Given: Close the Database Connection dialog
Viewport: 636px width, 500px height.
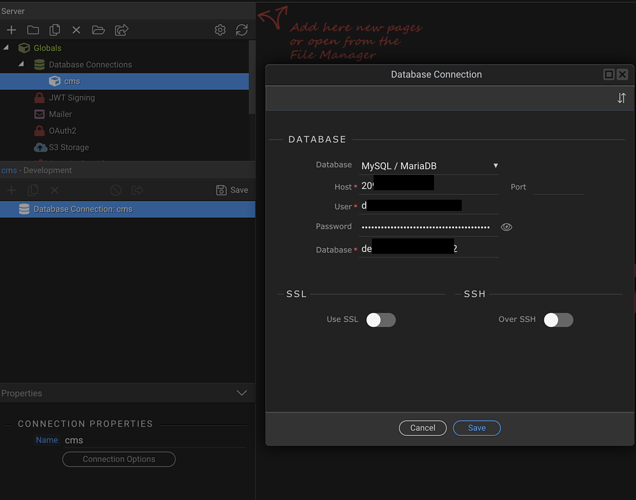Looking at the screenshot, I should point(622,74).
